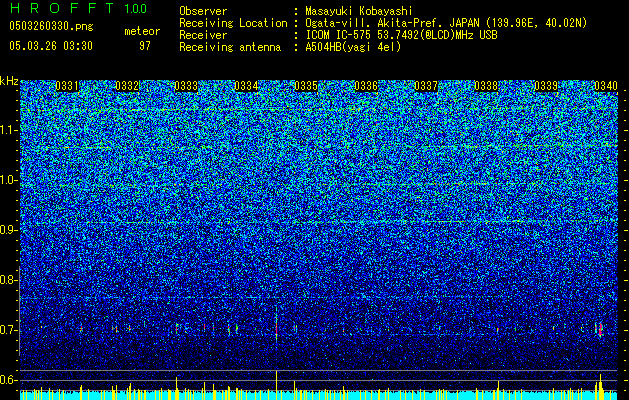Select the filename 0503260330.png
This screenshot has width=629, height=400.
coord(51,26)
